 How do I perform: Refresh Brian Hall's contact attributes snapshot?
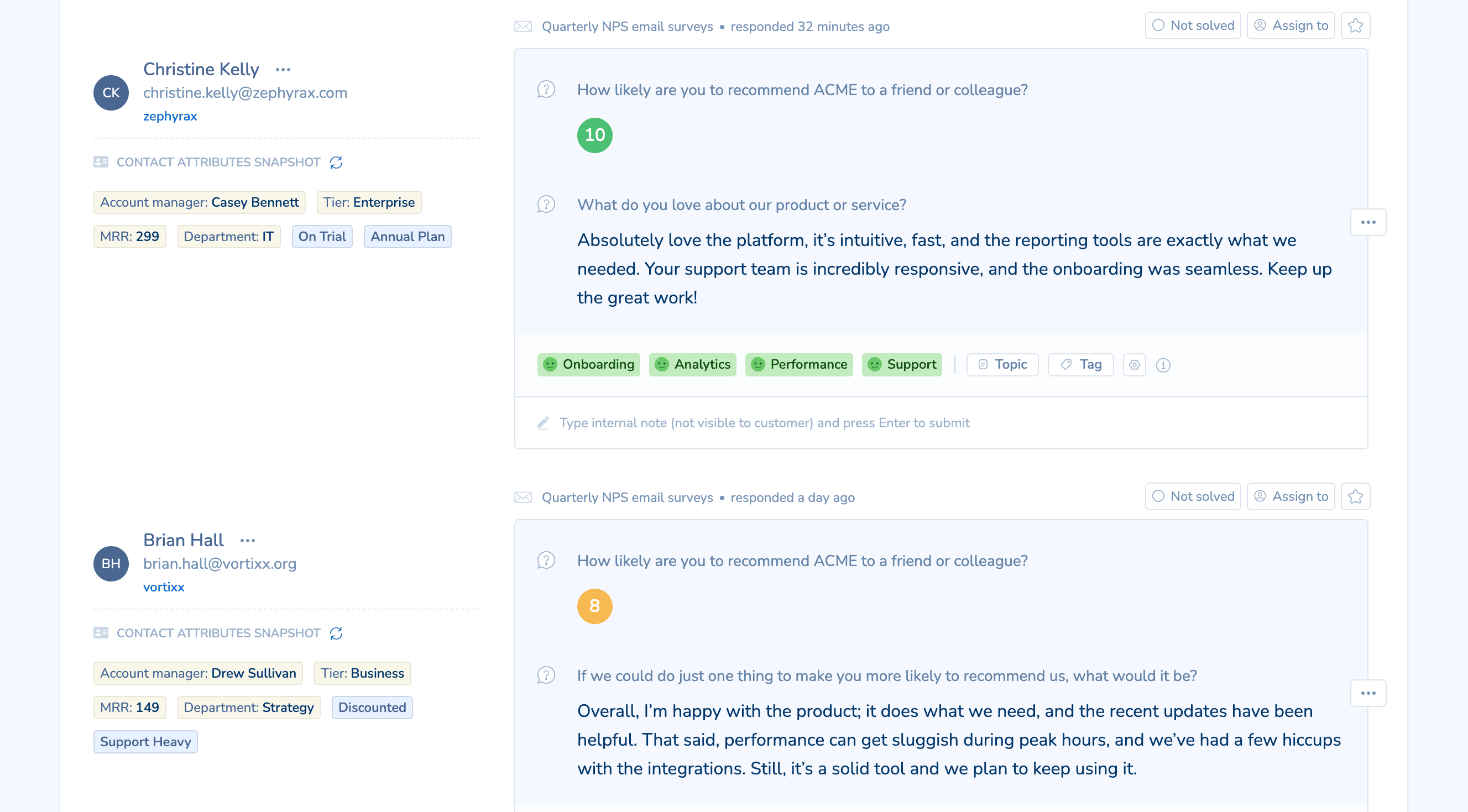(x=336, y=633)
